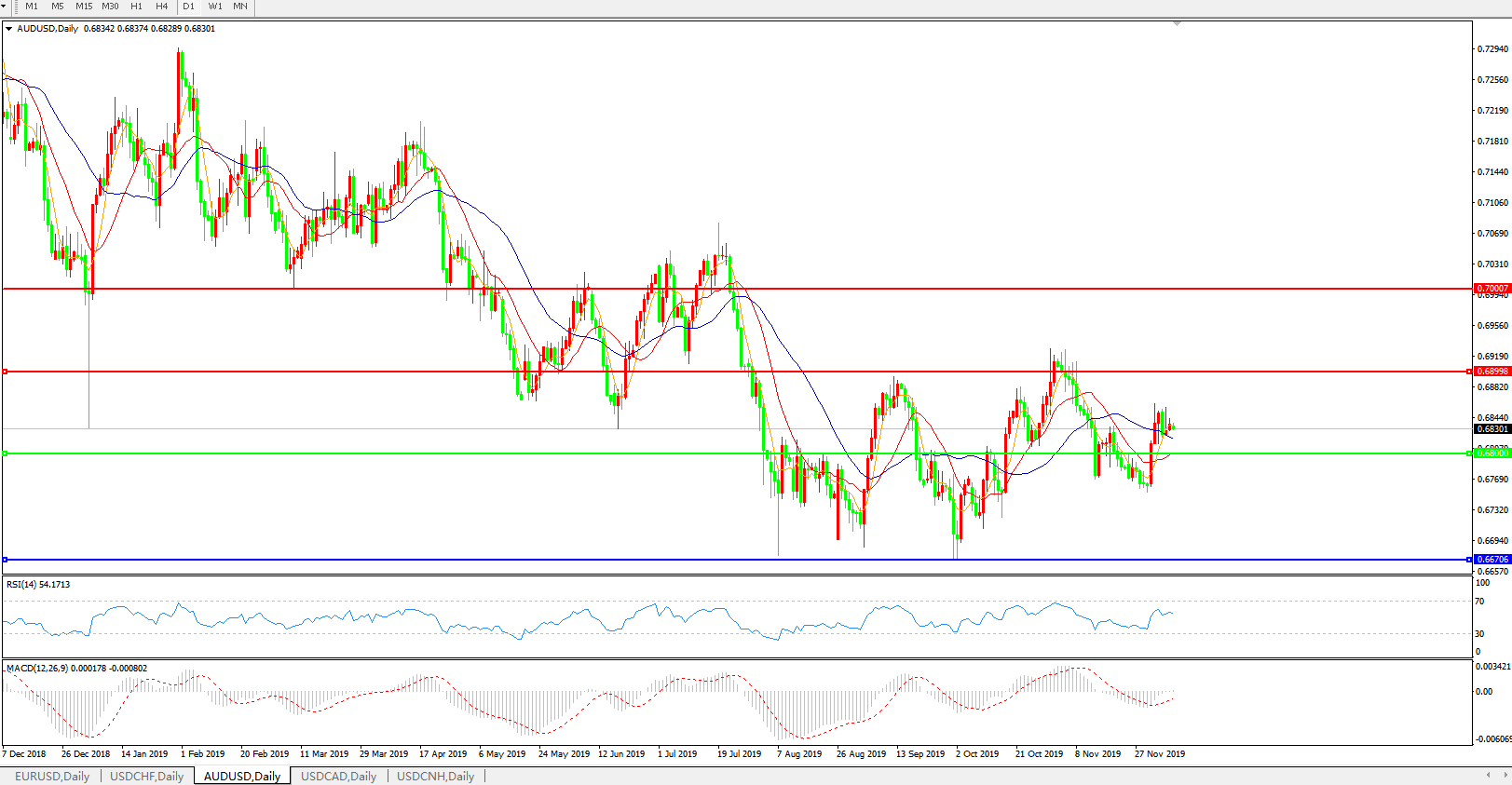Image resolution: width=1512 pixels, height=785 pixels.
Task: Go to the USDCNH,Daily tab
Action: pyautogui.click(x=435, y=776)
